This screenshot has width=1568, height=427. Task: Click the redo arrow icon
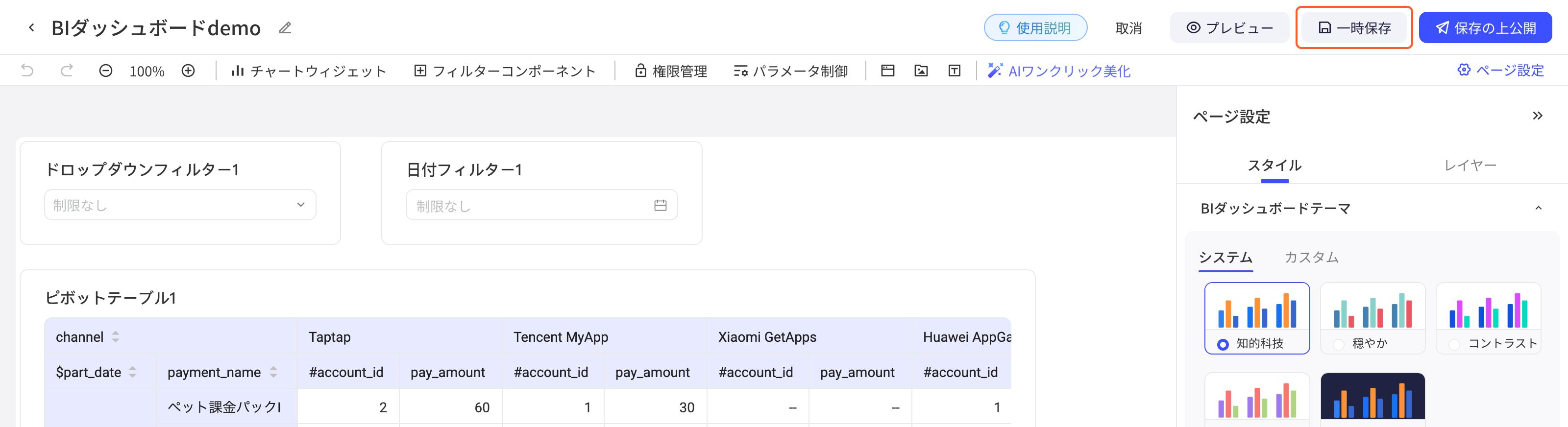coord(67,71)
